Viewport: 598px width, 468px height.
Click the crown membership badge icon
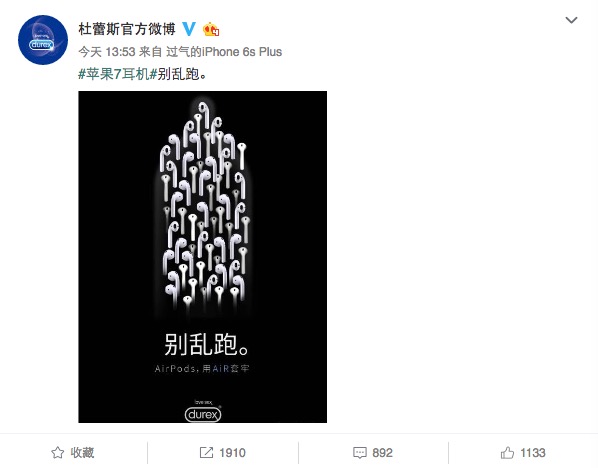211,29
